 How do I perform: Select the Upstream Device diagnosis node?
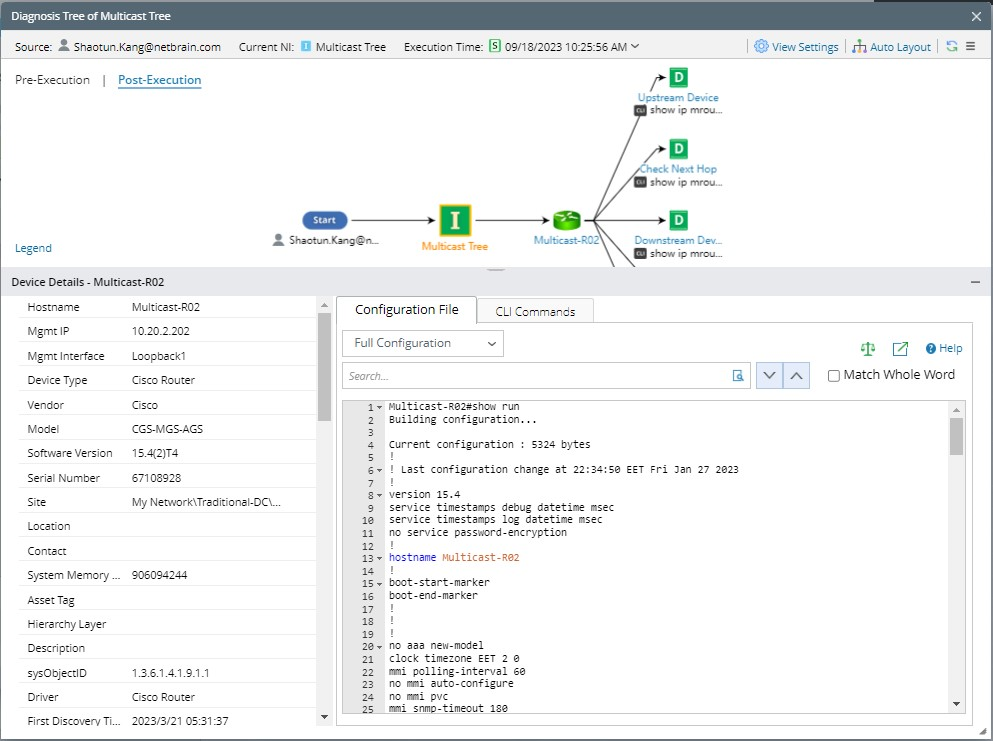point(678,78)
